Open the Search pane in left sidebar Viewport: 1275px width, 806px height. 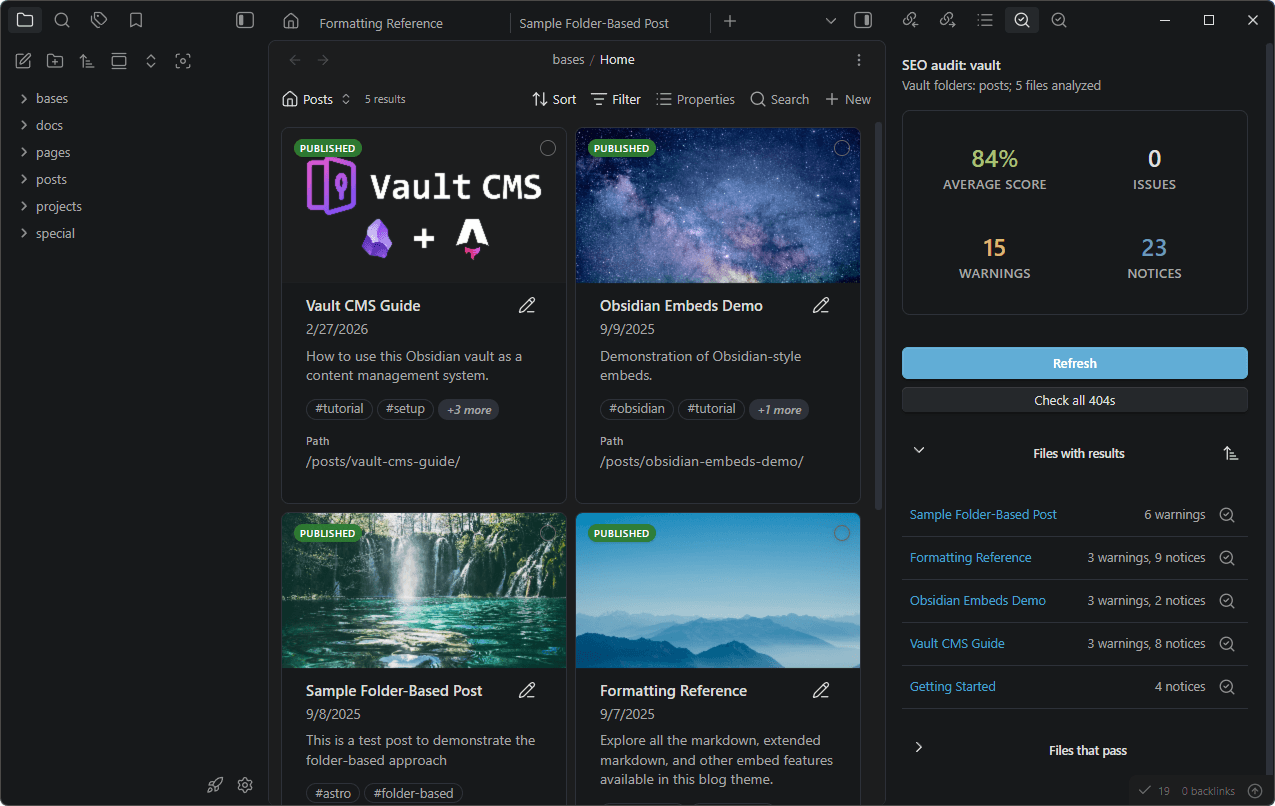click(62, 19)
